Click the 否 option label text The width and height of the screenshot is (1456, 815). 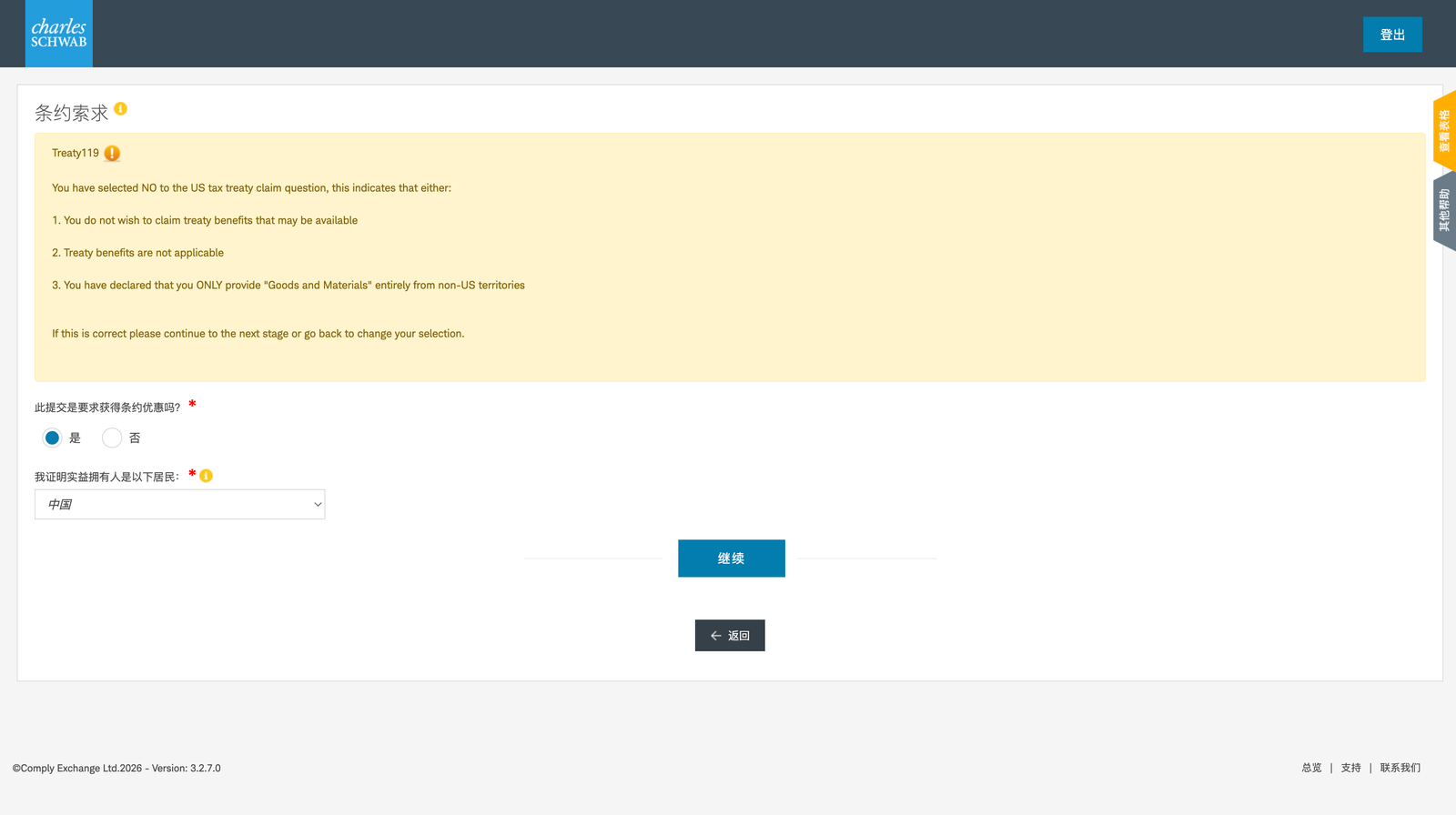pos(135,438)
